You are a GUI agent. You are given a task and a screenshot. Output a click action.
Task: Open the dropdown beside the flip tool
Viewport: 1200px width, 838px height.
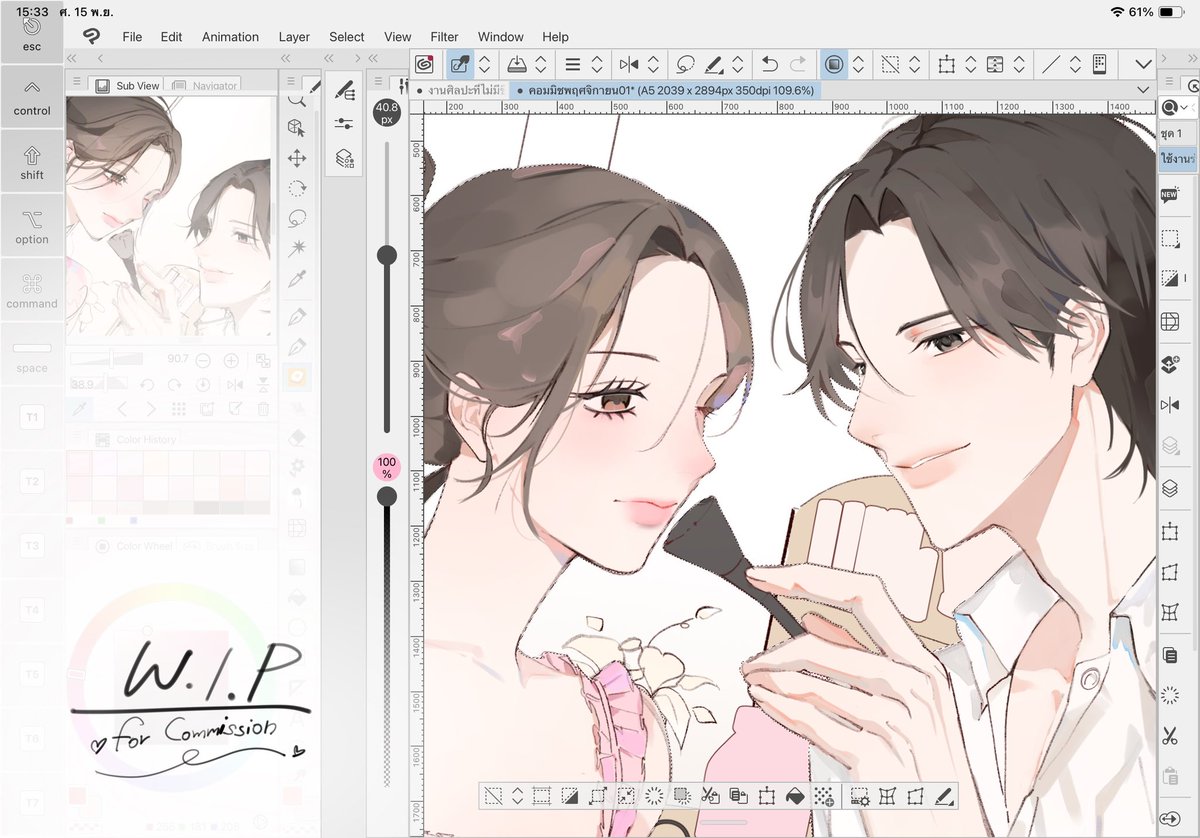point(653,64)
